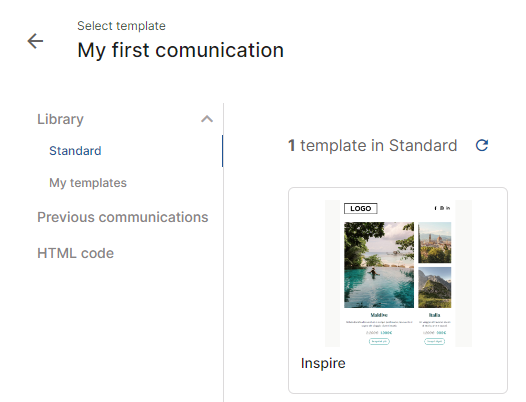Choose the HTML code option
The width and height of the screenshot is (526, 402).
[75, 253]
